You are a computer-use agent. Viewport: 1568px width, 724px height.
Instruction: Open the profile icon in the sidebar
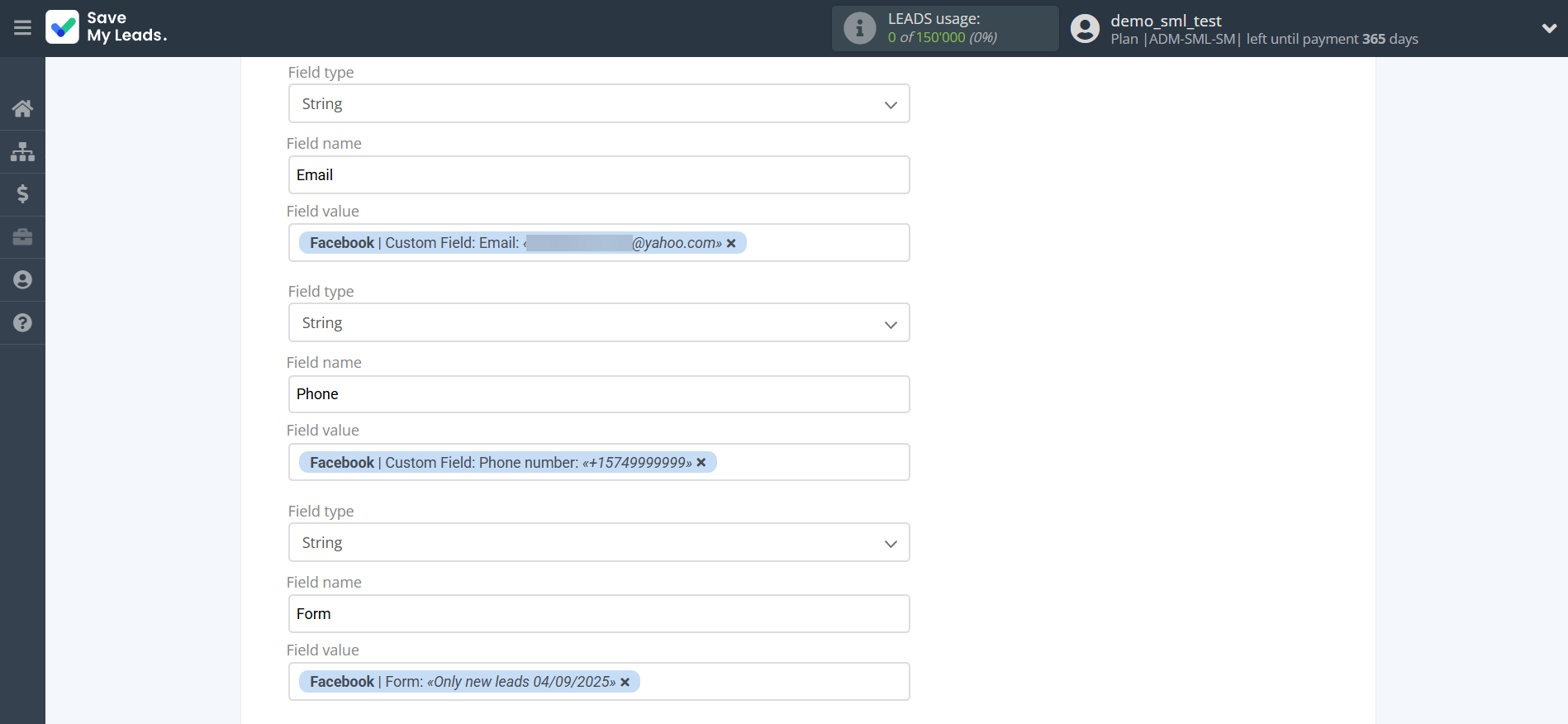coord(22,280)
